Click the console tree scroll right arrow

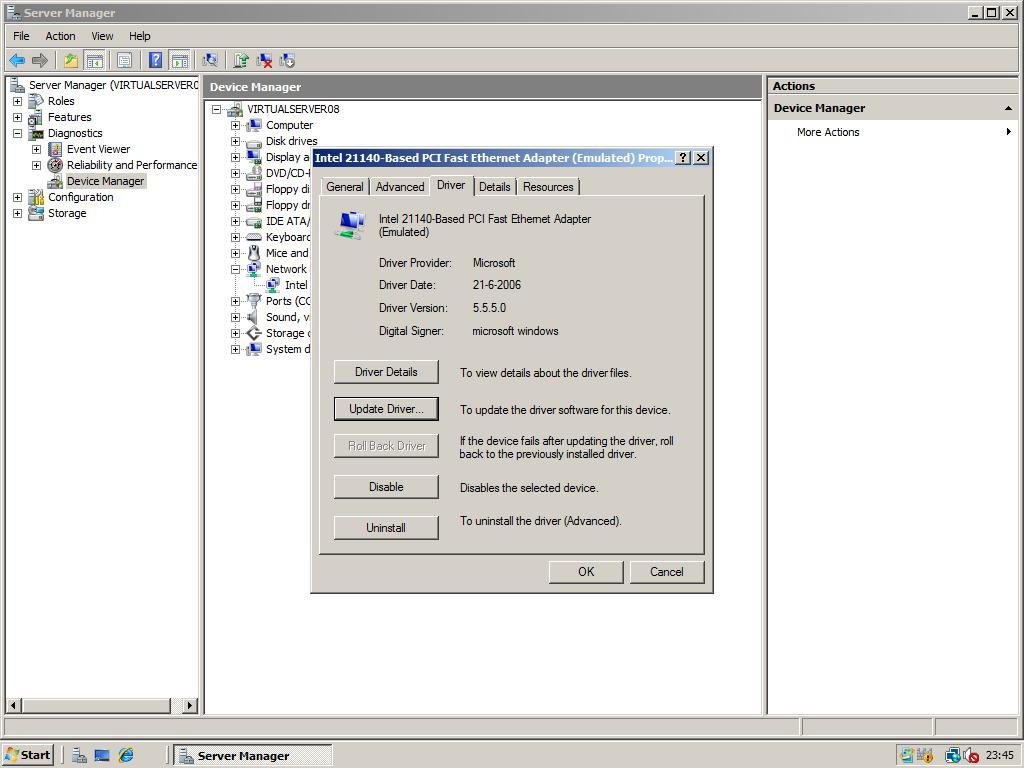click(x=190, y=705)
